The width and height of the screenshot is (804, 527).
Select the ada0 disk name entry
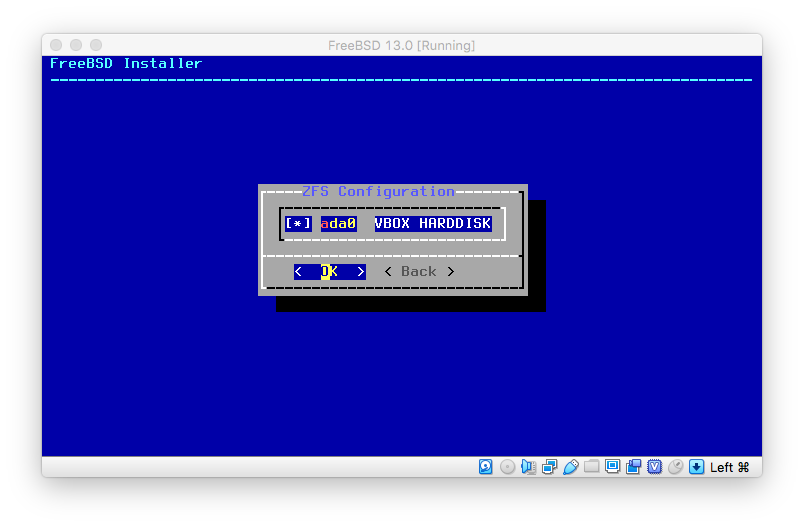tap(338, 224)
